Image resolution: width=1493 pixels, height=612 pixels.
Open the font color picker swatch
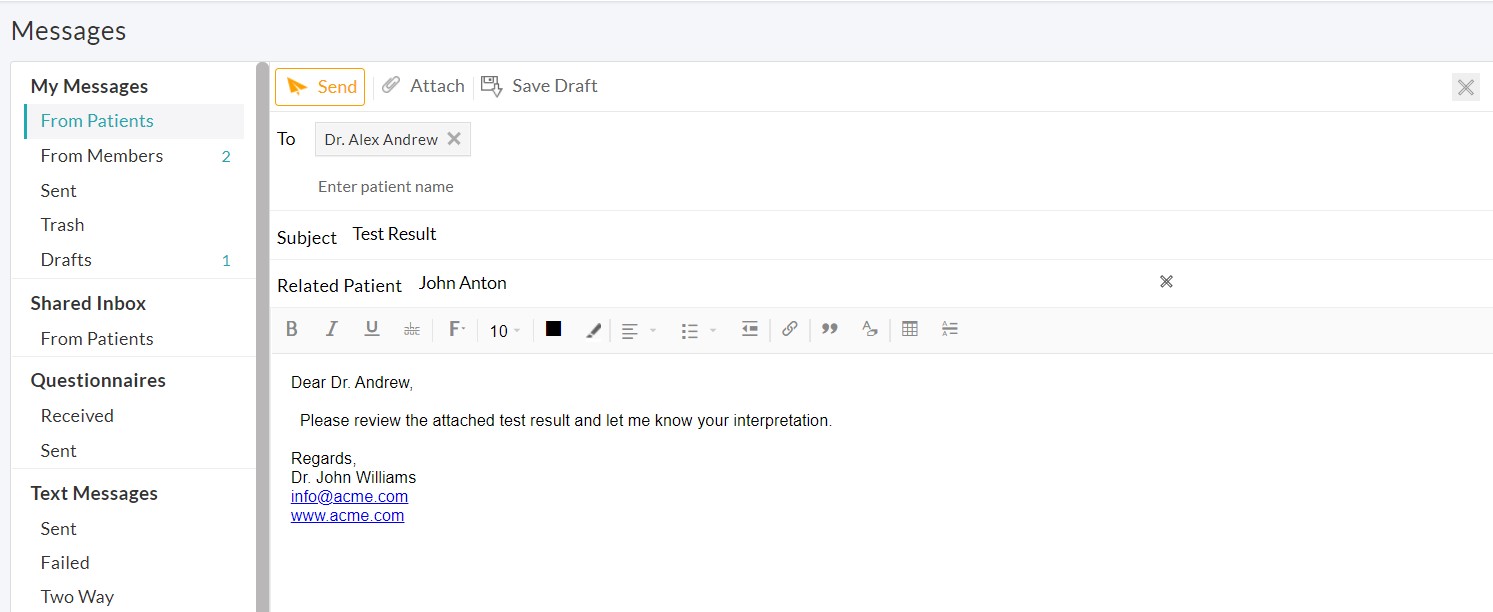pos(553,328)
